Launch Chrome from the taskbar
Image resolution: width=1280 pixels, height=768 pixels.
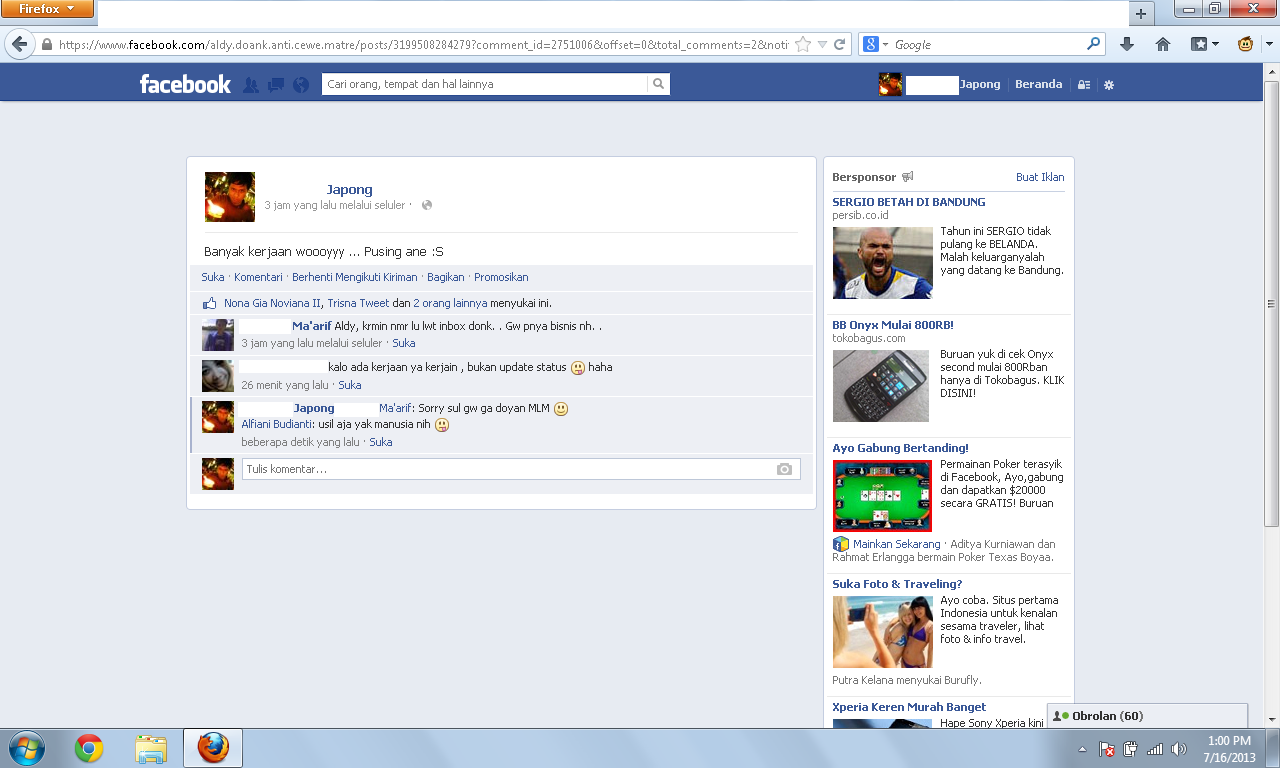point(89,748)
